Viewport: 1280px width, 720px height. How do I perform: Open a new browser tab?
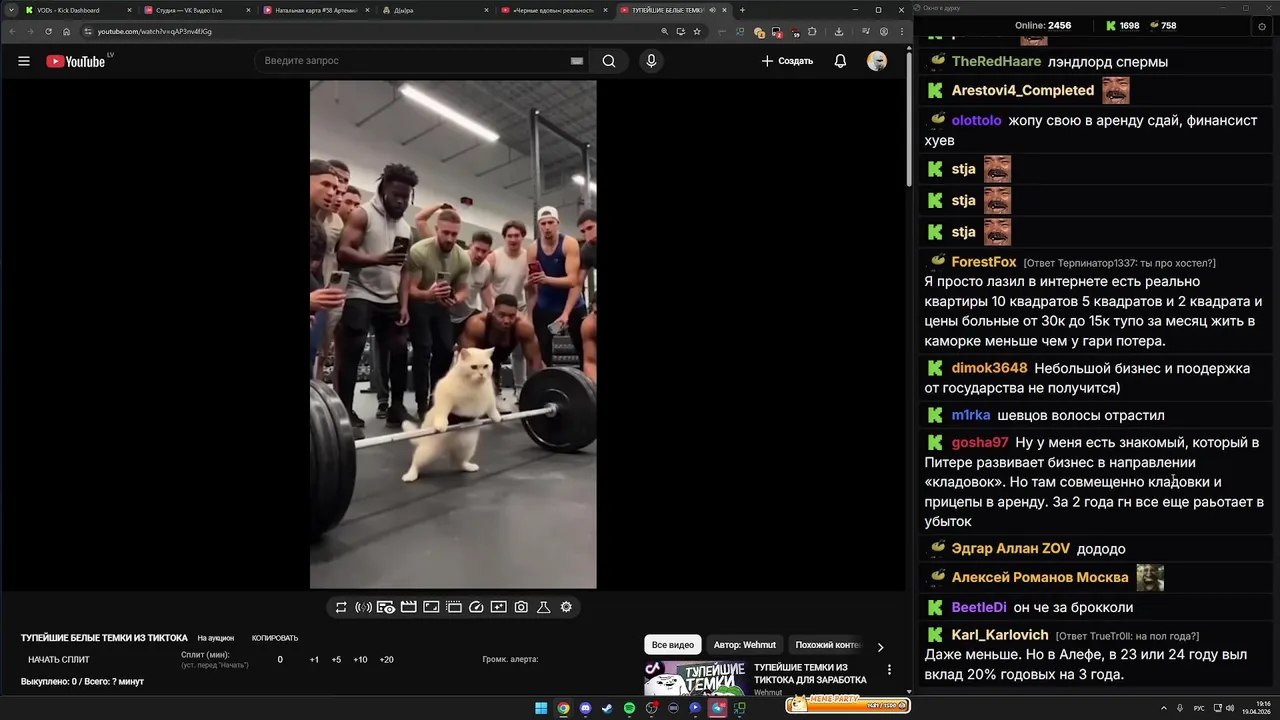pos(742,10)
